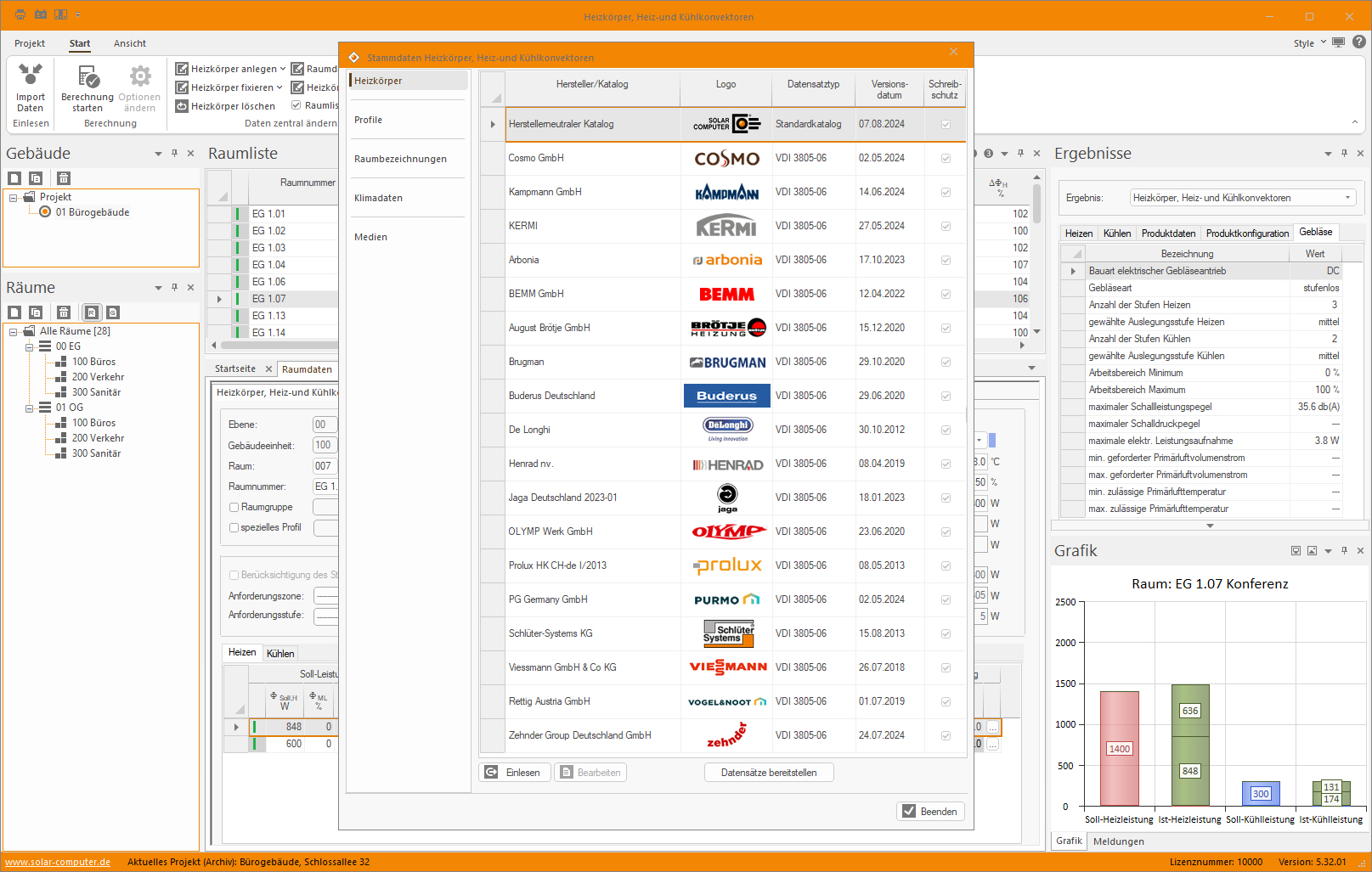Click the Viessmann logo cell
The height and width of the screenshot is (872, 1372).
pos(728,667)
